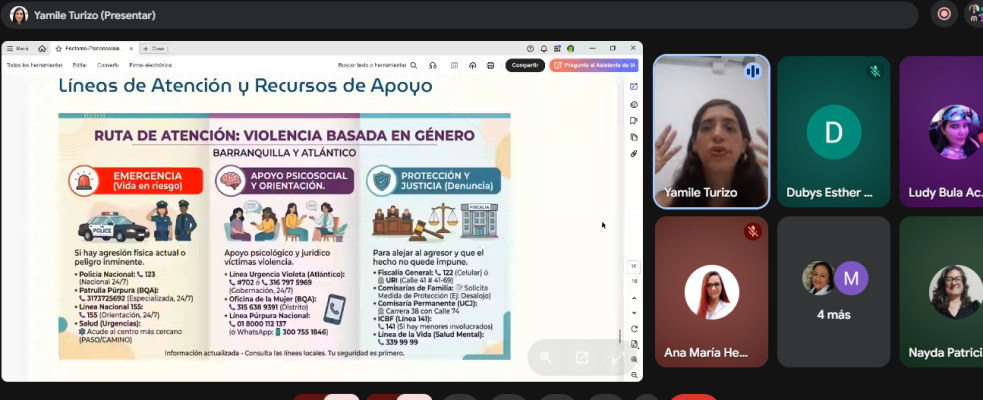Viewport: 983px width, 400px height.
Task: Open Todas las herramientas menu
Action: pos(34,65)
